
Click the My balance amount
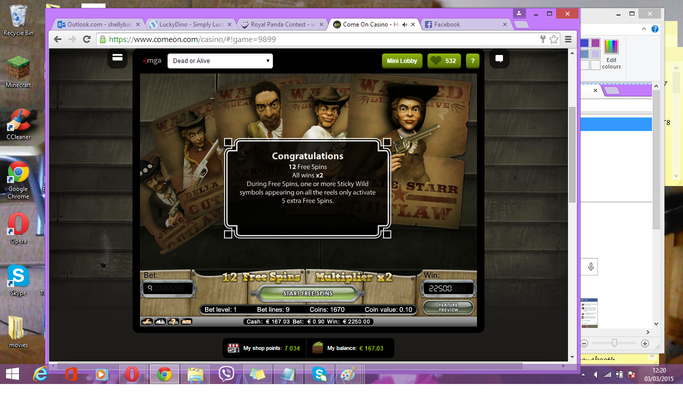[371, 348]
